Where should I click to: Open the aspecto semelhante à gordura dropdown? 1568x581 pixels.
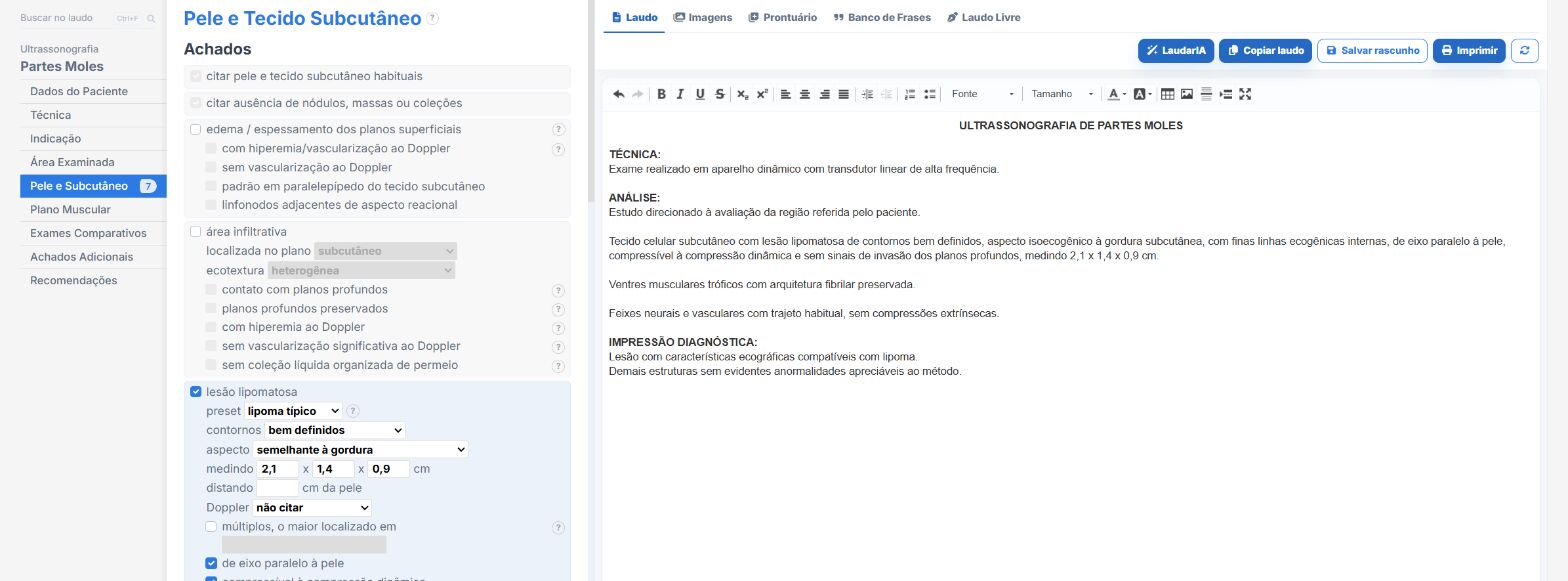[360, 450]
